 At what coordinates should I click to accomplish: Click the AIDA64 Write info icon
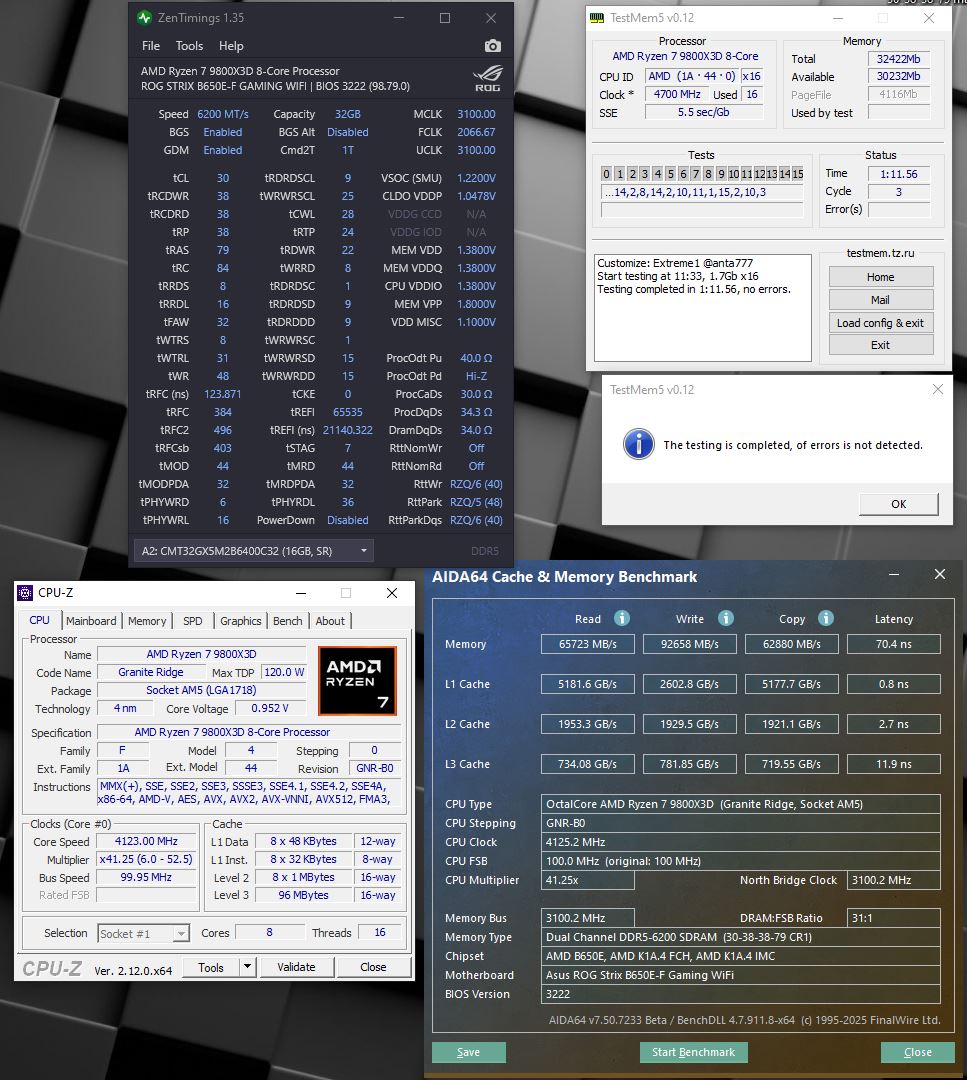pyautogui.click(x=725, y=618)
